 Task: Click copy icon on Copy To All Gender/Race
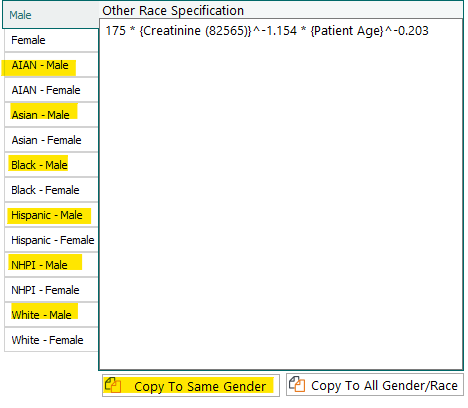(x=297, y=384)
